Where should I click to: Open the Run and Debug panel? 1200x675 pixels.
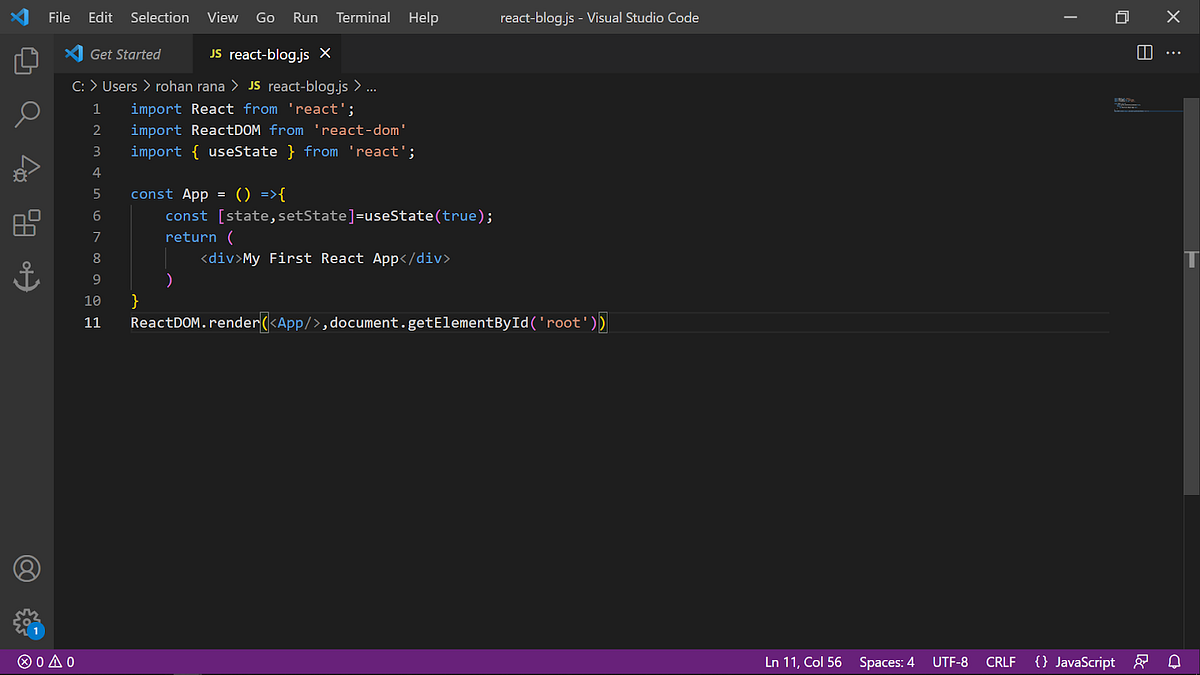(26, 168)
